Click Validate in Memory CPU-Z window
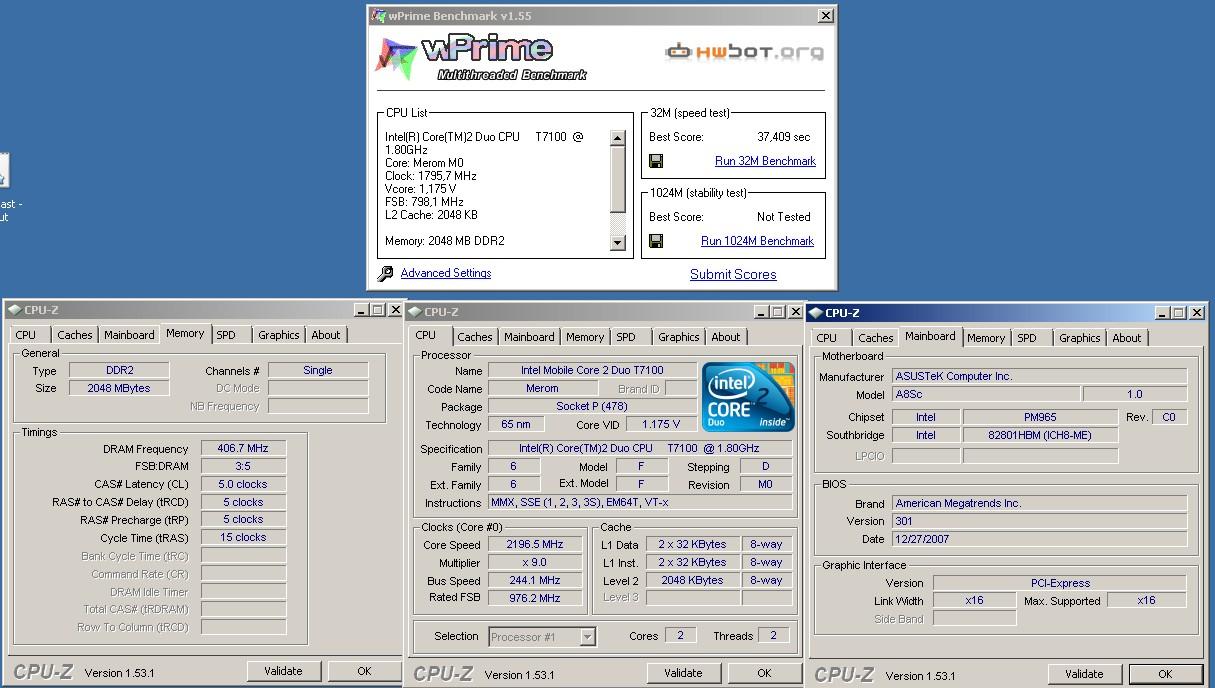This screenshot has height=688, width=1215. click(283, 671)
